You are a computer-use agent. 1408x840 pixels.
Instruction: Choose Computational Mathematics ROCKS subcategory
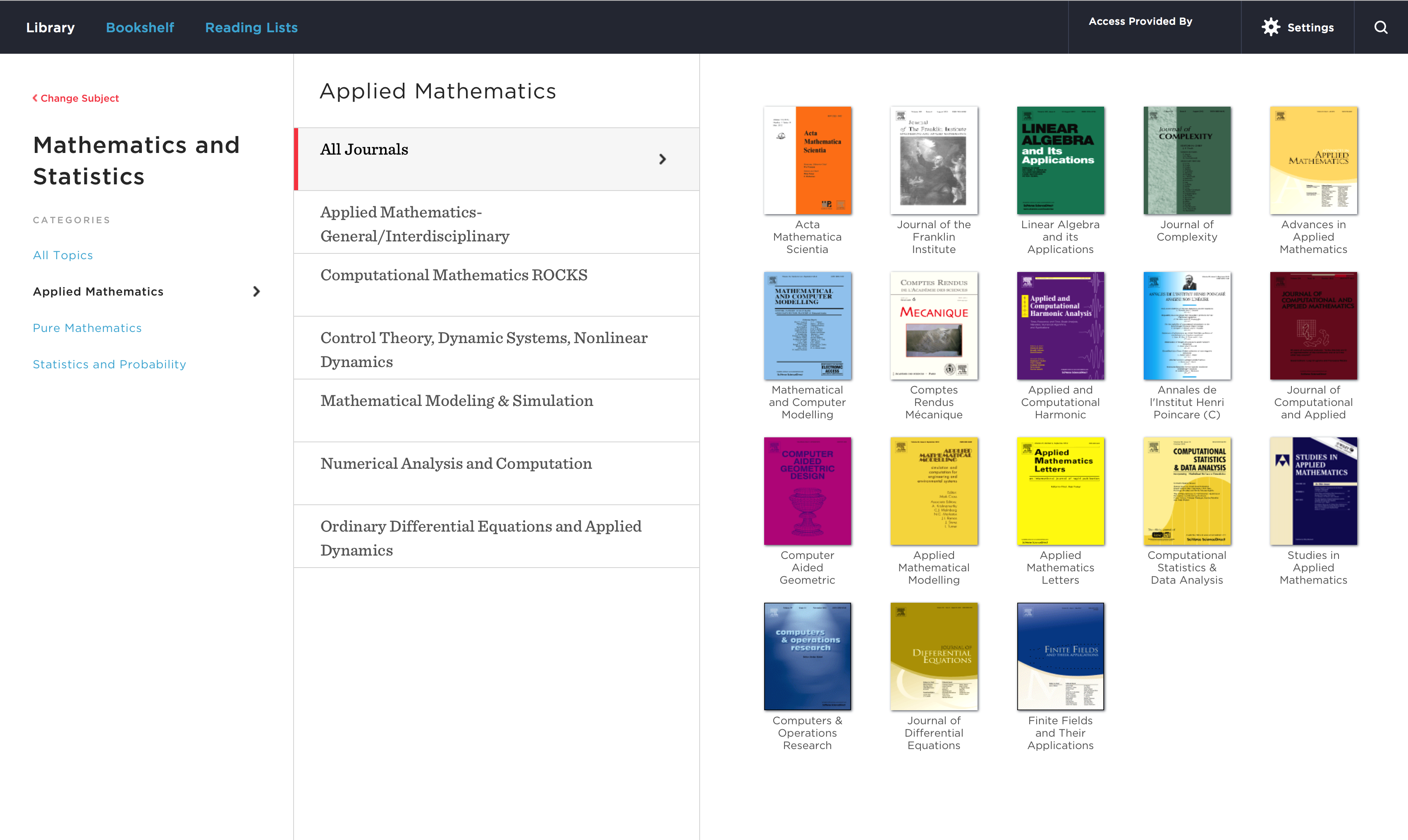[454, 274]
